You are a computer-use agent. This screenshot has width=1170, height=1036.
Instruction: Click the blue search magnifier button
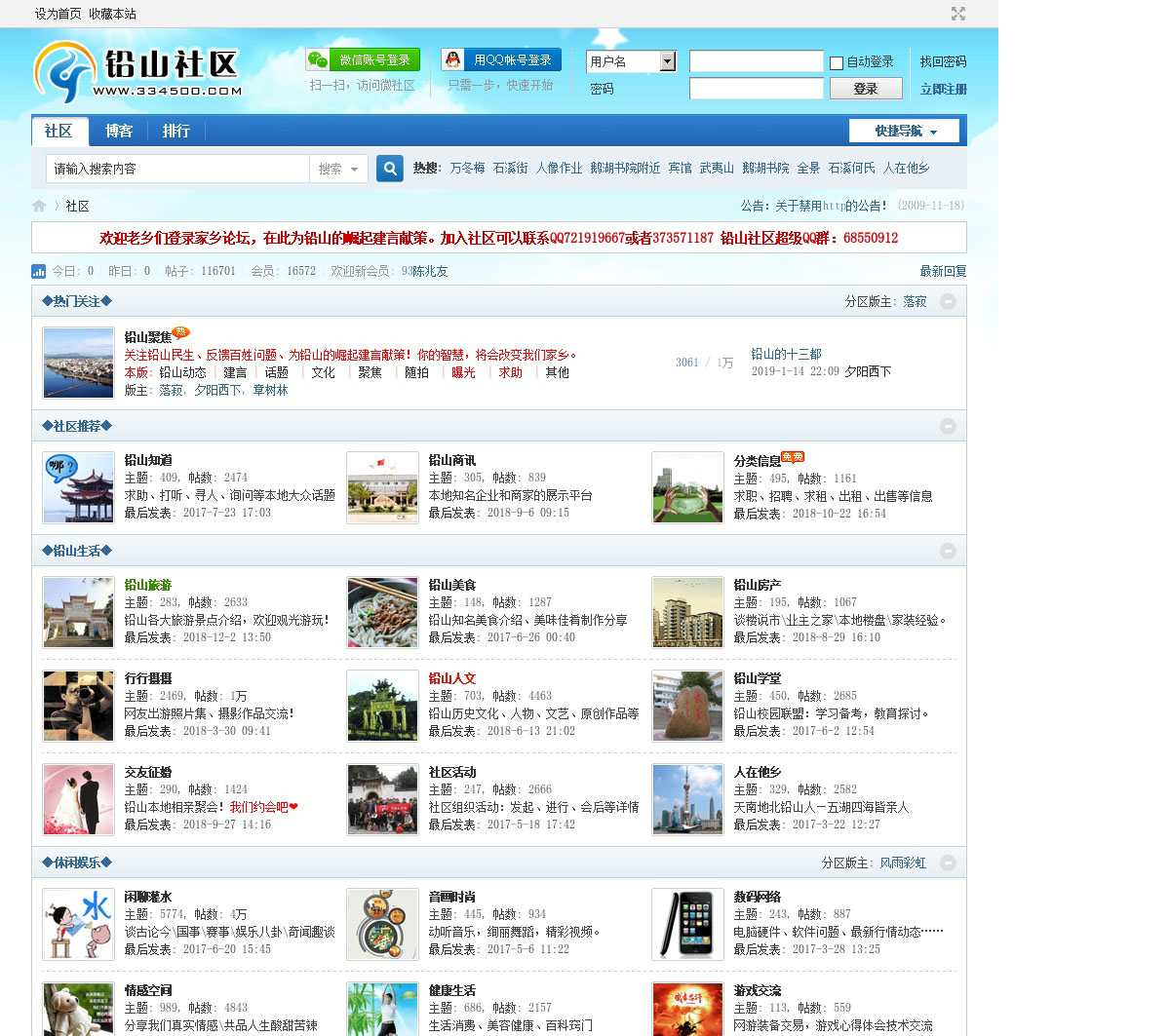[390, 169]
